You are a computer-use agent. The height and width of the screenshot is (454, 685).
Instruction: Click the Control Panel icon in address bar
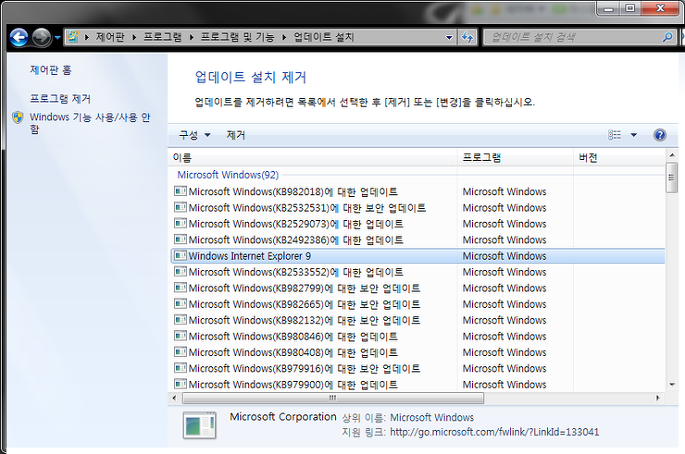73,37
